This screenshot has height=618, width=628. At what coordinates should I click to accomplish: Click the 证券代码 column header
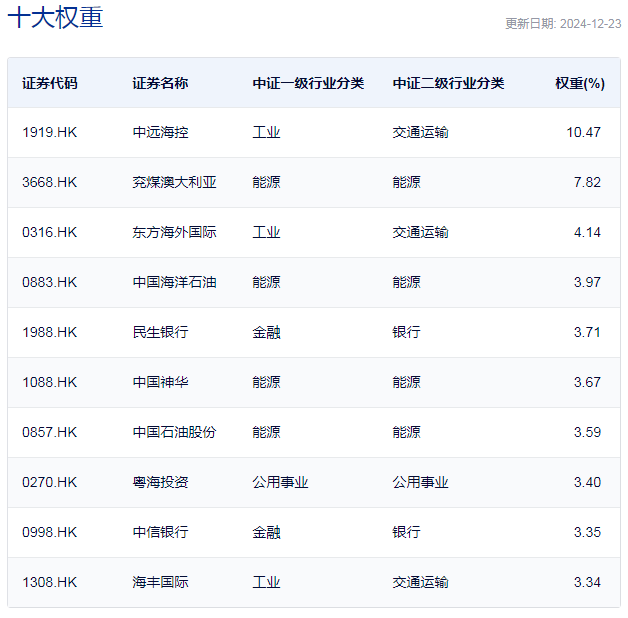point(49,83)
